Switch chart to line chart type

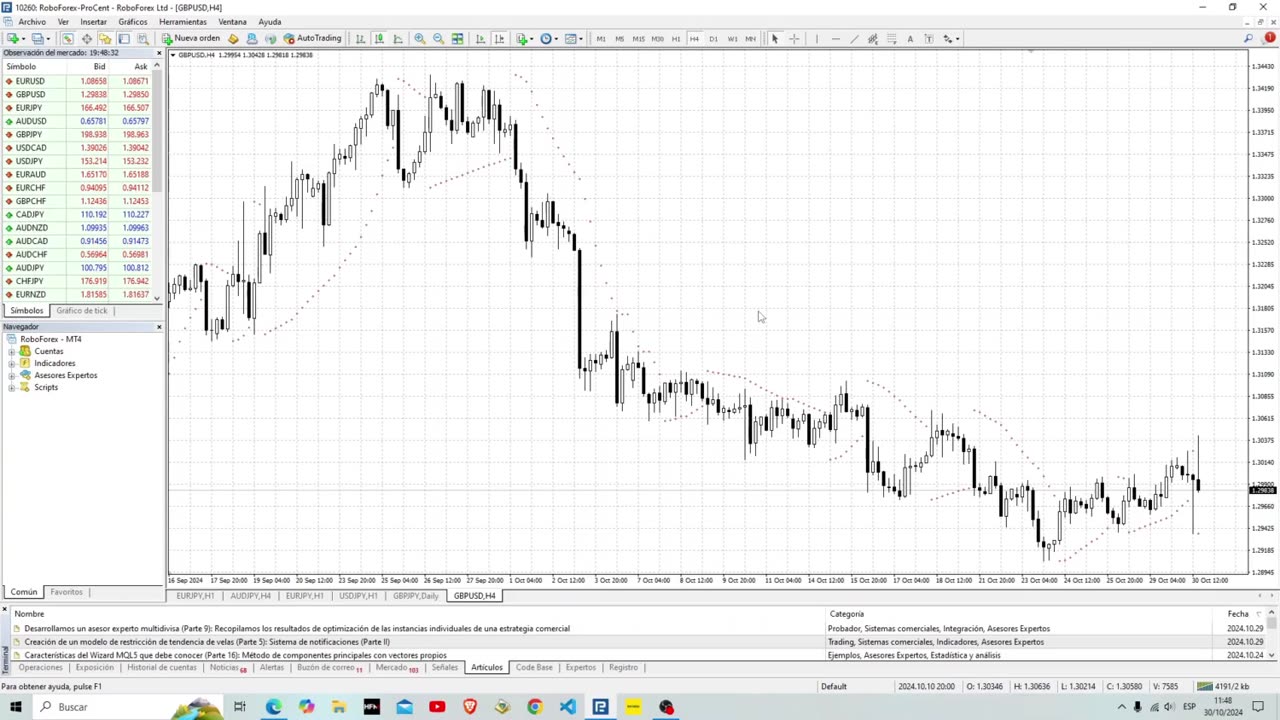(x=398, y=38)
